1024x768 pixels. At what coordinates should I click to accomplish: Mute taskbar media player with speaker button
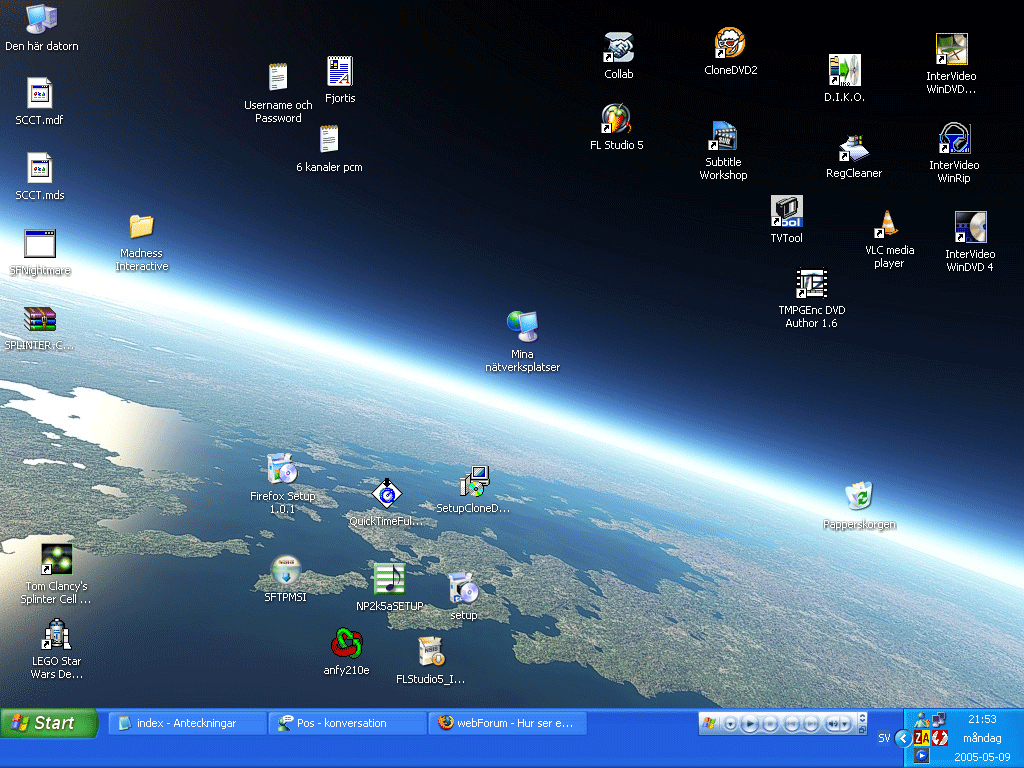pyautogui.click(x=833, y=724)
